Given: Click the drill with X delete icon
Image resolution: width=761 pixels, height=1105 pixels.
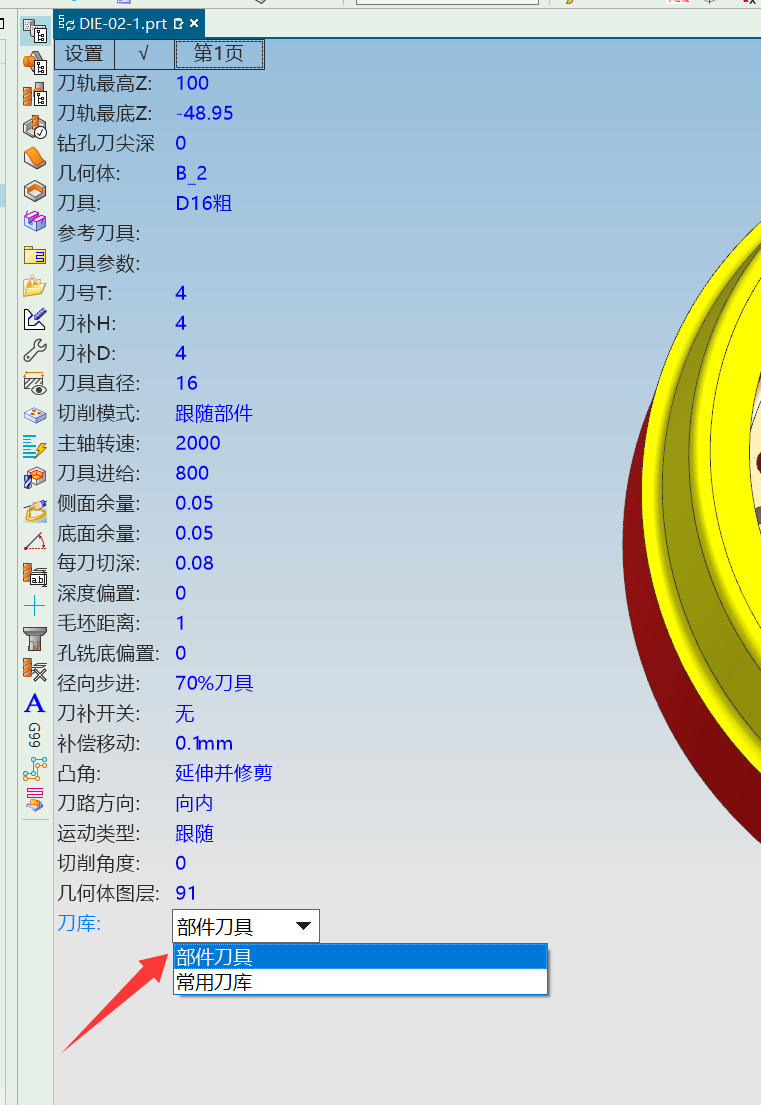Looking at the screenshot, I should [35, 670].
